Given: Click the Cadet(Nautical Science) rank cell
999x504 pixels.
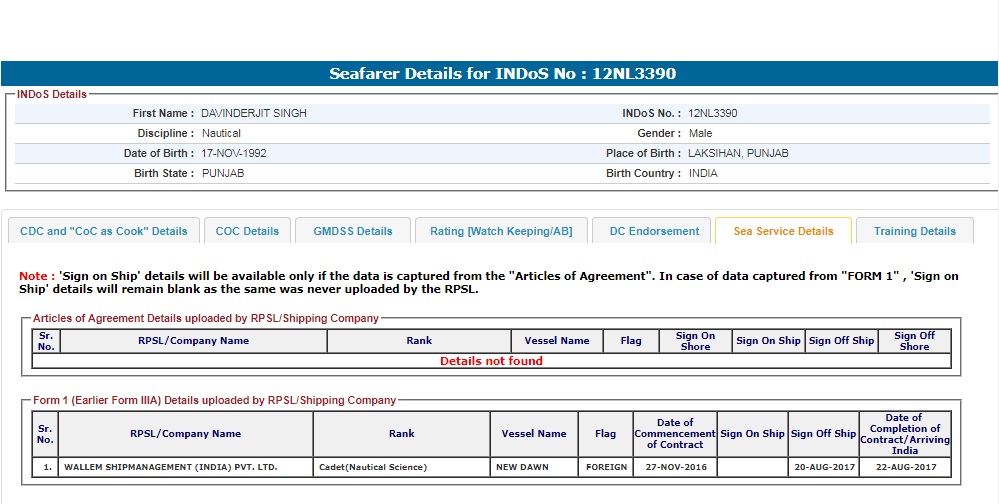Looking at the screenshot, I should pos(372,467).
